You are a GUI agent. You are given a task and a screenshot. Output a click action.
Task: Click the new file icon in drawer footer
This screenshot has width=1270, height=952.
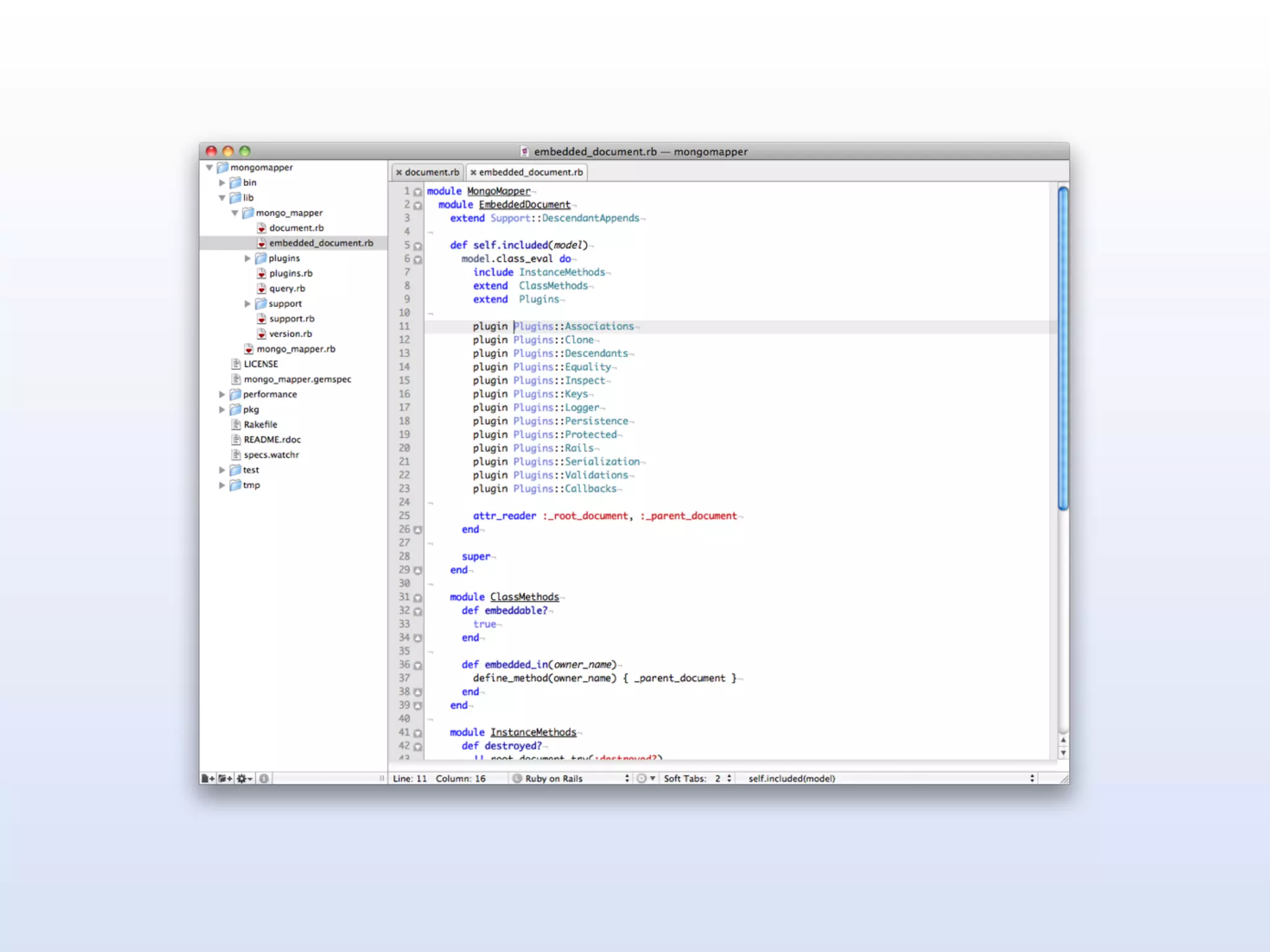tap(208, 778)
